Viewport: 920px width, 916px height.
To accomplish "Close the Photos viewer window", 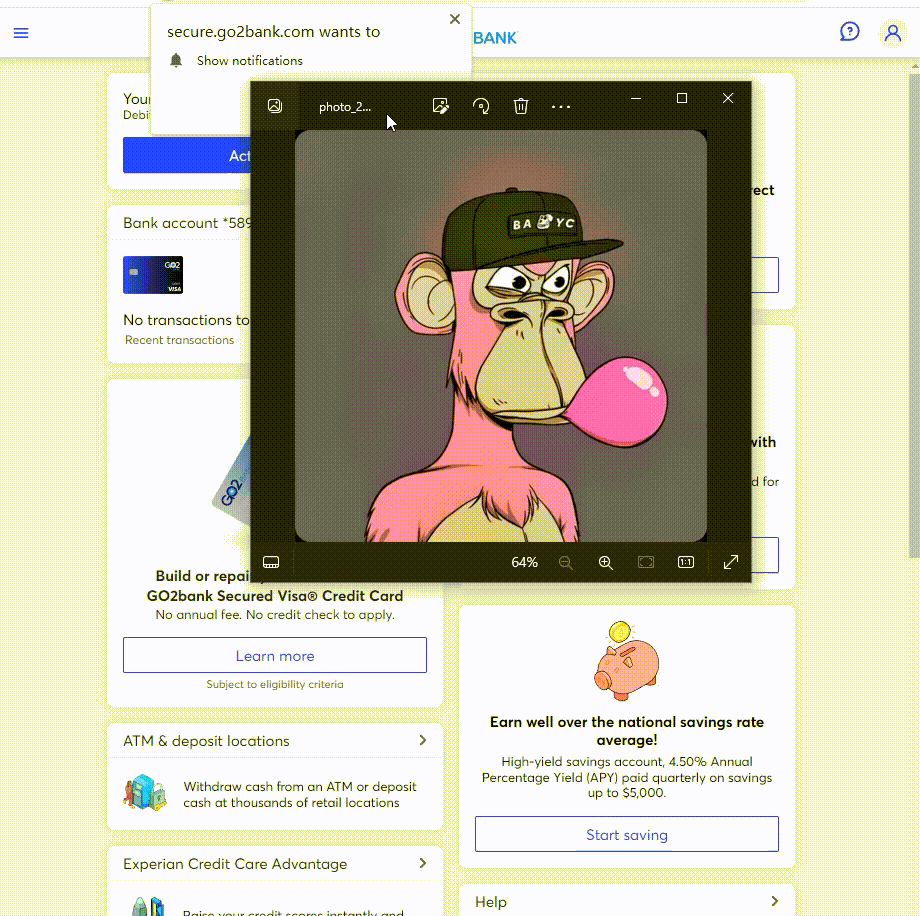I will click(728, 98).
